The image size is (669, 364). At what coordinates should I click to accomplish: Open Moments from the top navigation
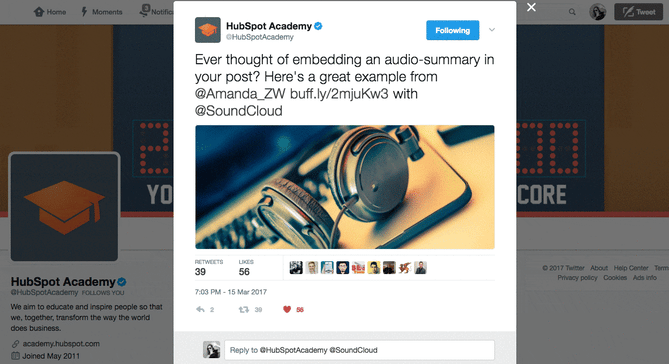tap(102, 12)
